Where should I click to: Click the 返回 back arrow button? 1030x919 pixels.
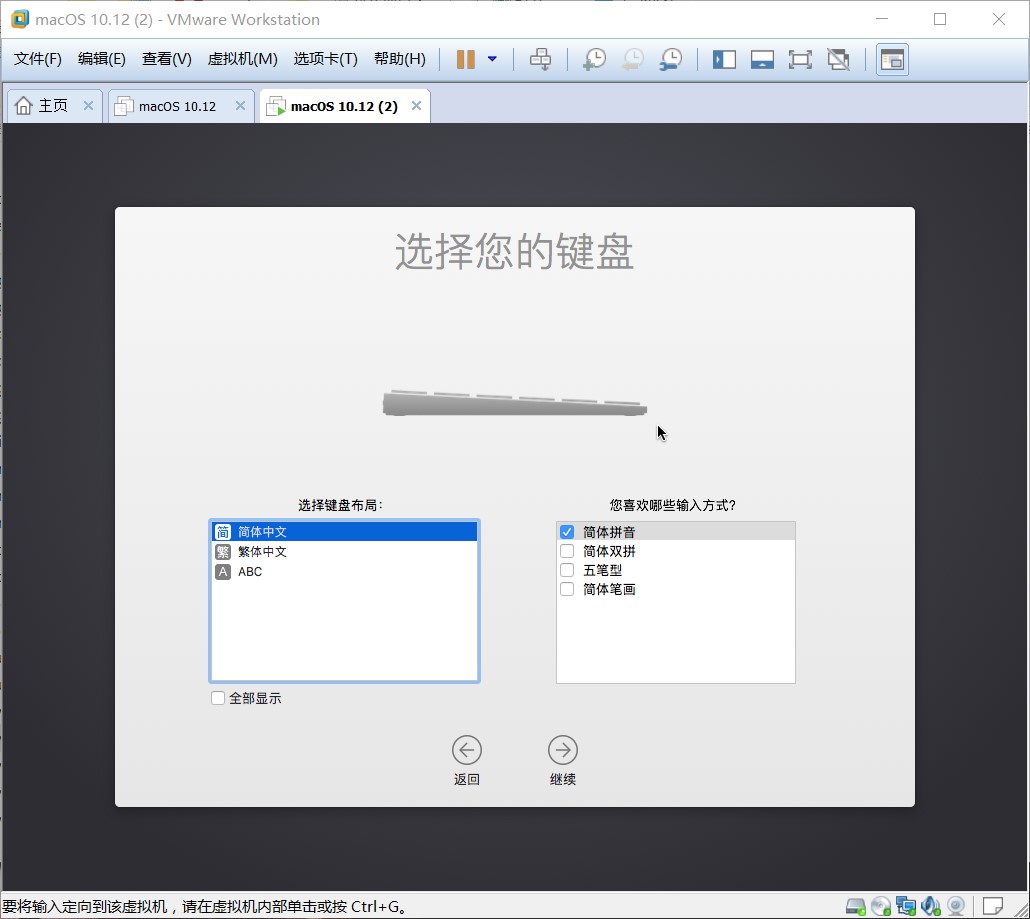(467, 750)
